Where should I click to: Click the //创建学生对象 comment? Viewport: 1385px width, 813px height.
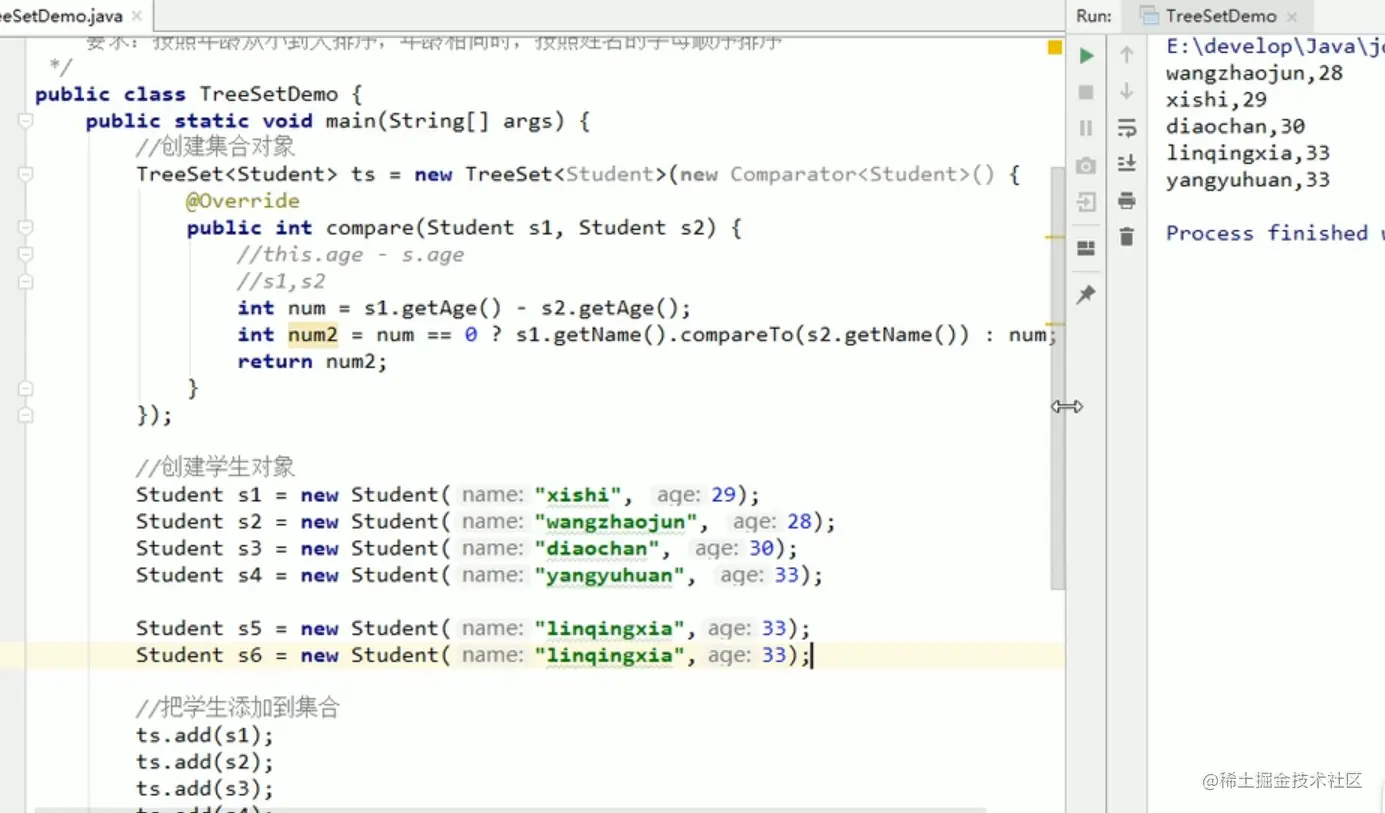[216, 468]
